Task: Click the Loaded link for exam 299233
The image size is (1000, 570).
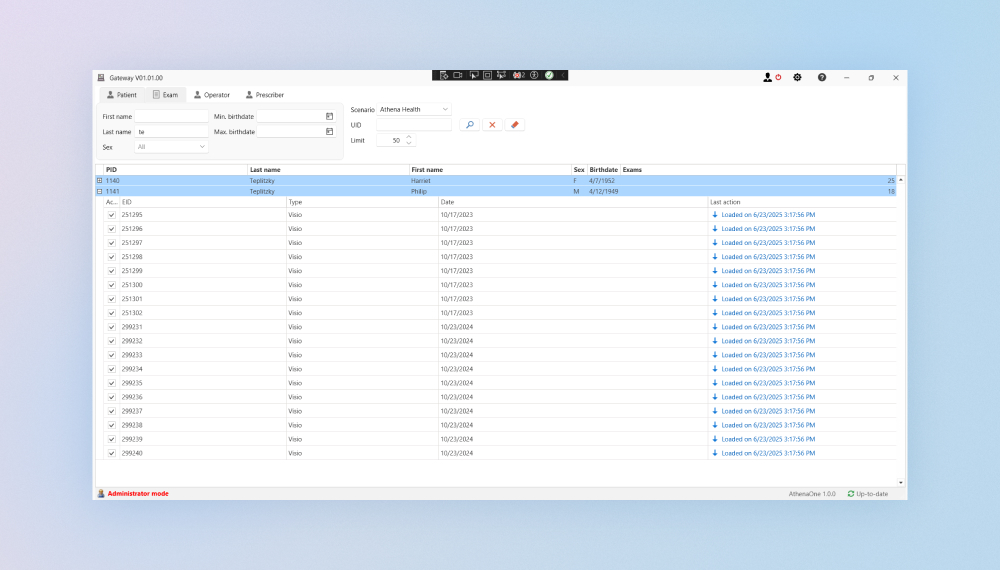Action: [x=768, y=355]
